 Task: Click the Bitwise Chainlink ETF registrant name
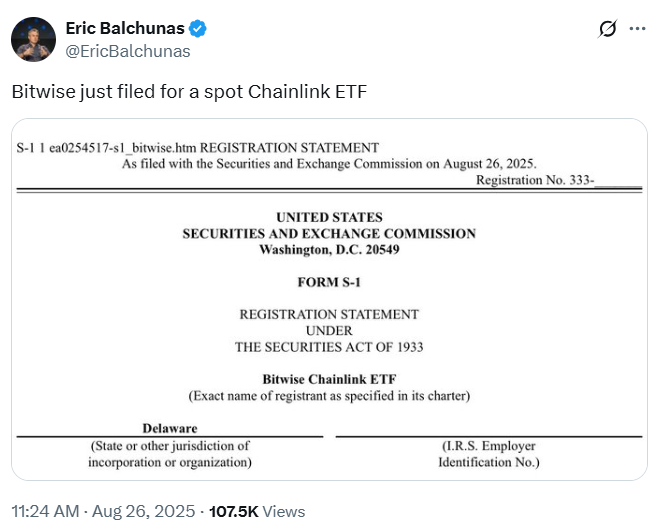coord(329,380)
